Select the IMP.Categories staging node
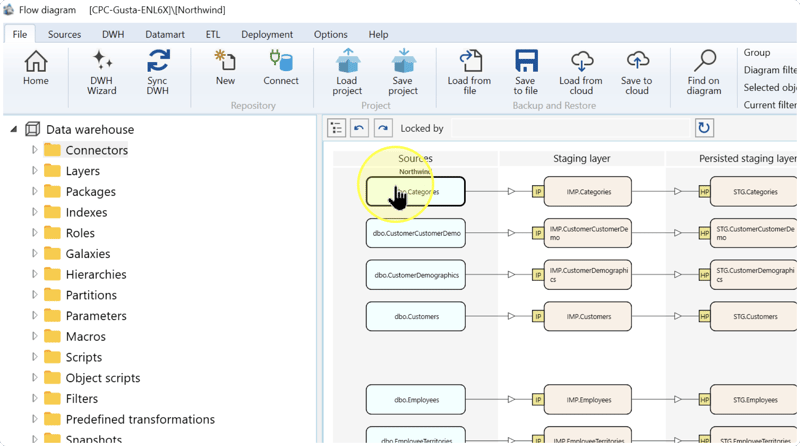Image resolution: width=800 pixels, height=446 pixels. 588,192
